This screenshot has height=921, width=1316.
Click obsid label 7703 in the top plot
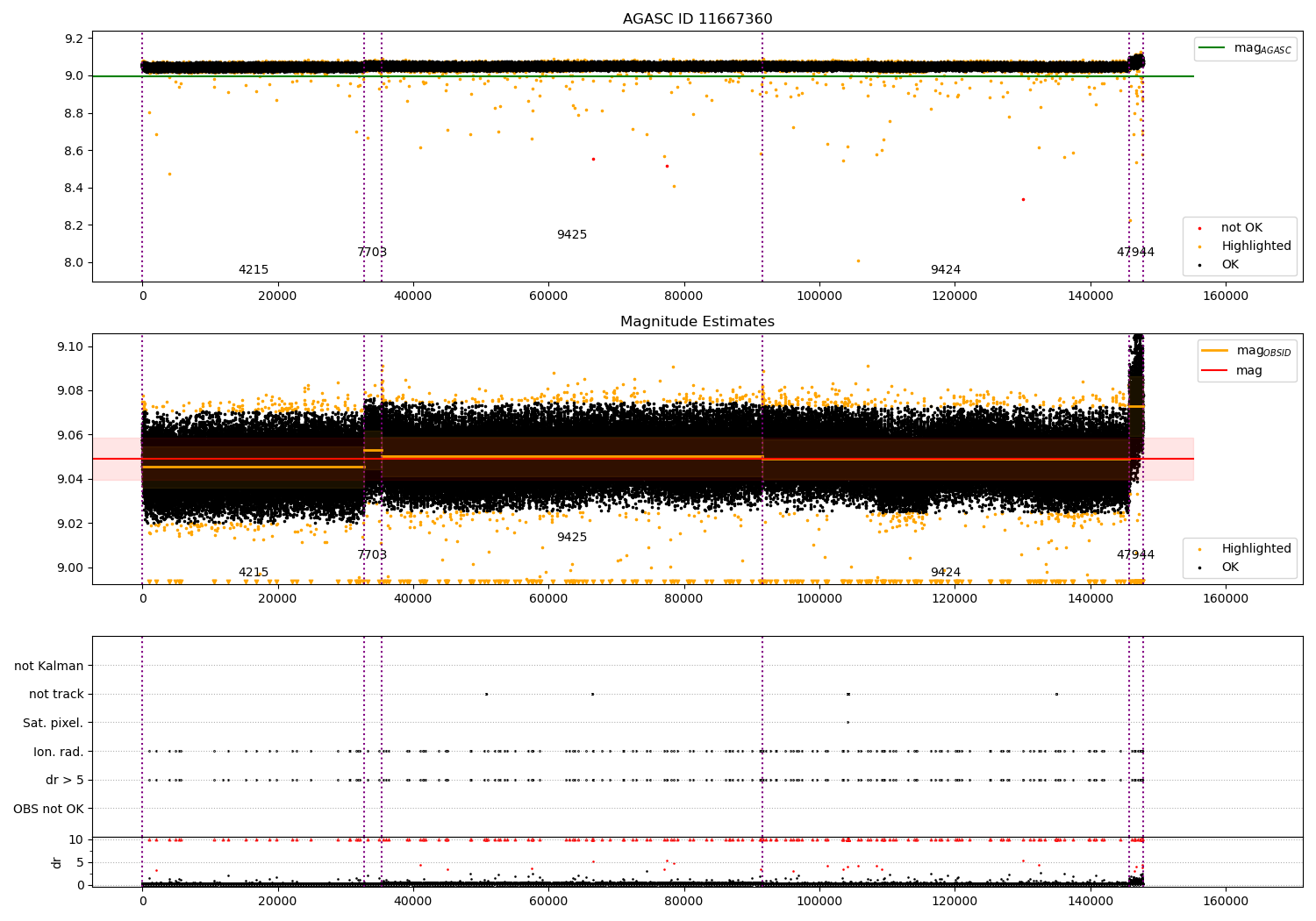[x=372, y=253]
